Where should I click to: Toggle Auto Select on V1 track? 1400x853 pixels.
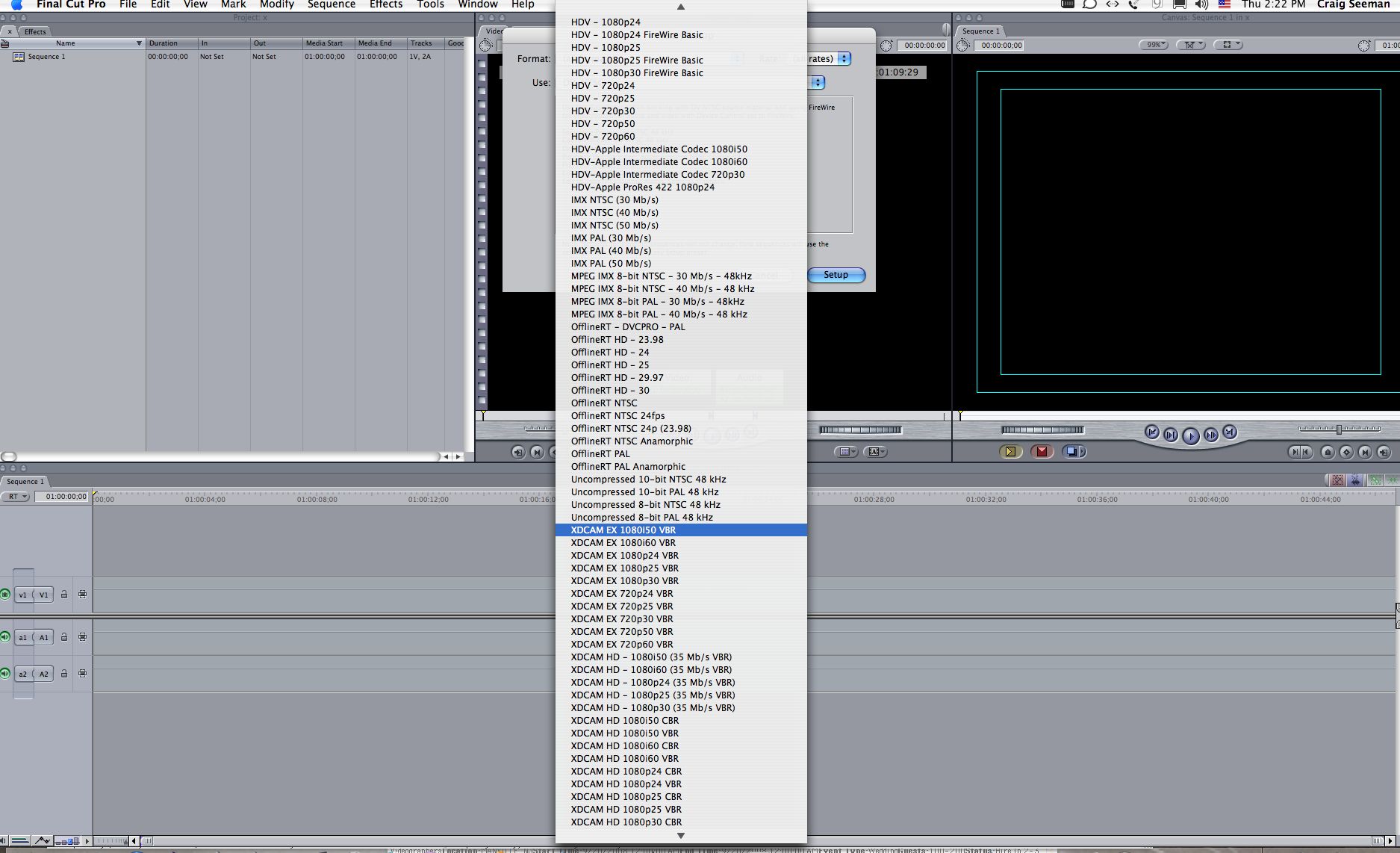(82, 595)
